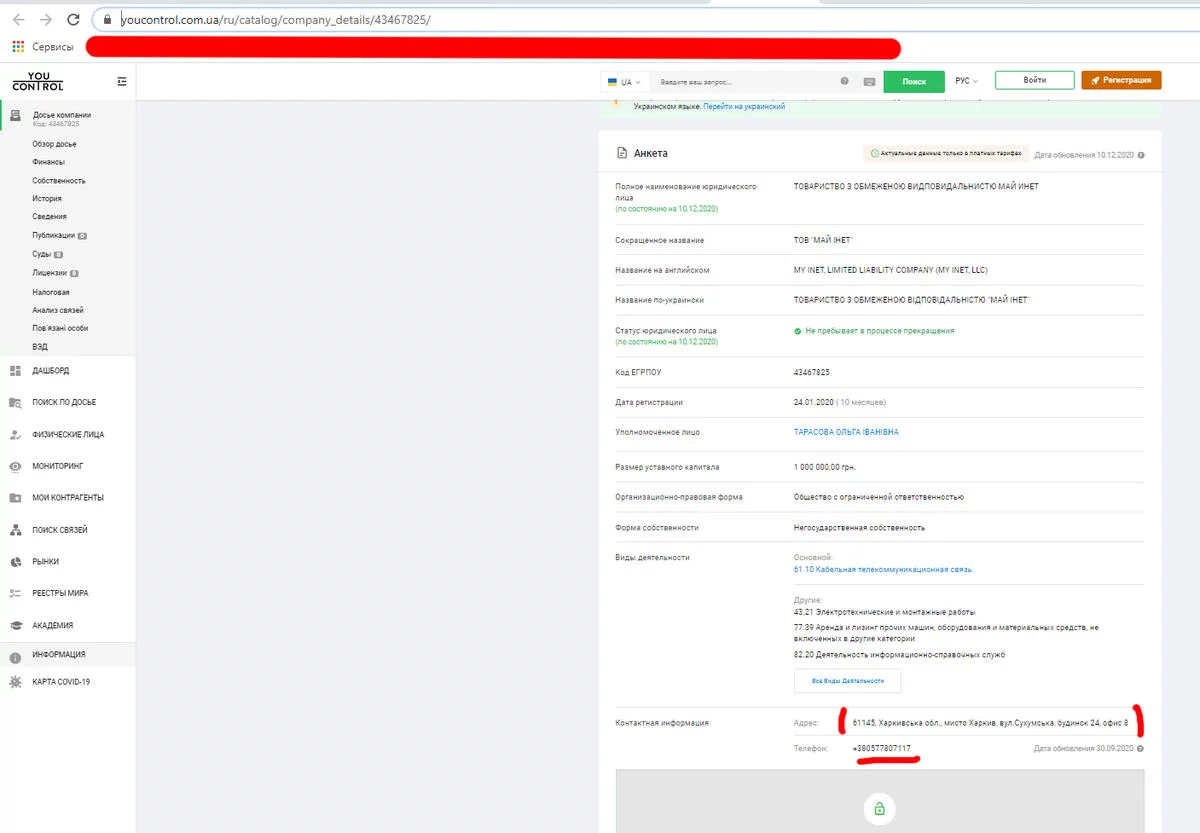The image size is (1200, 833).
Task: Click the Мониторинг eye icon
Action: [15, 466]
